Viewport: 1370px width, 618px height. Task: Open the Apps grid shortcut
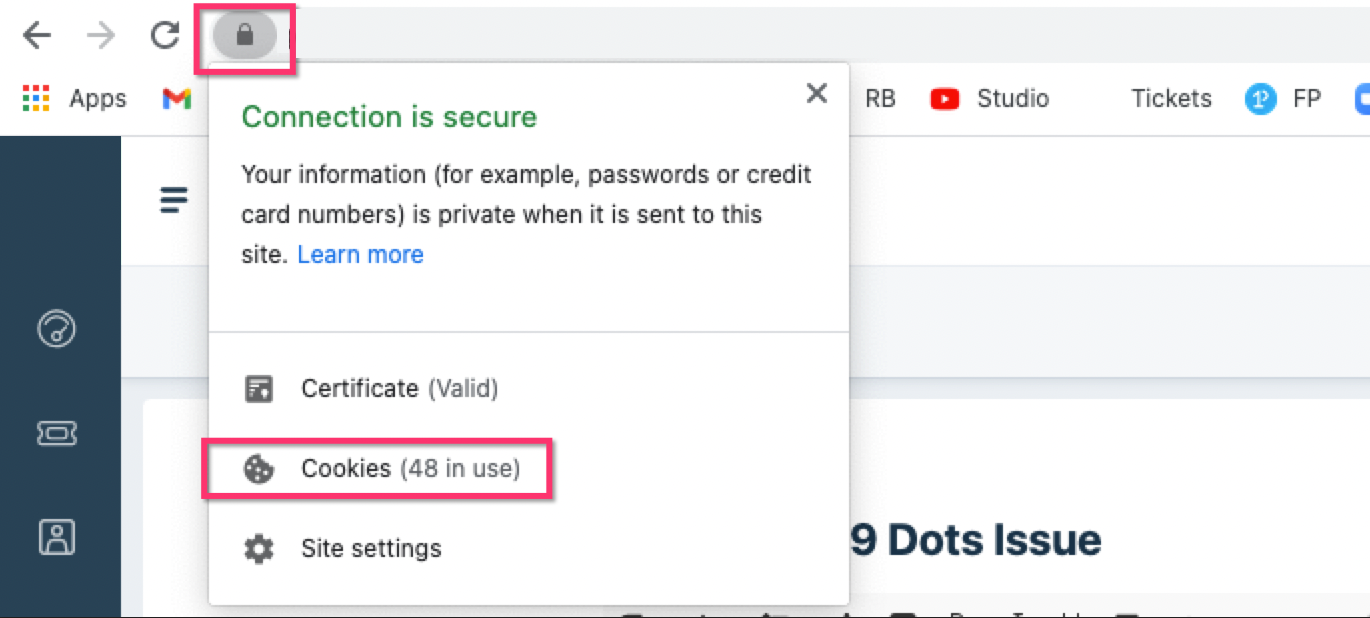[x=36, y=98]
